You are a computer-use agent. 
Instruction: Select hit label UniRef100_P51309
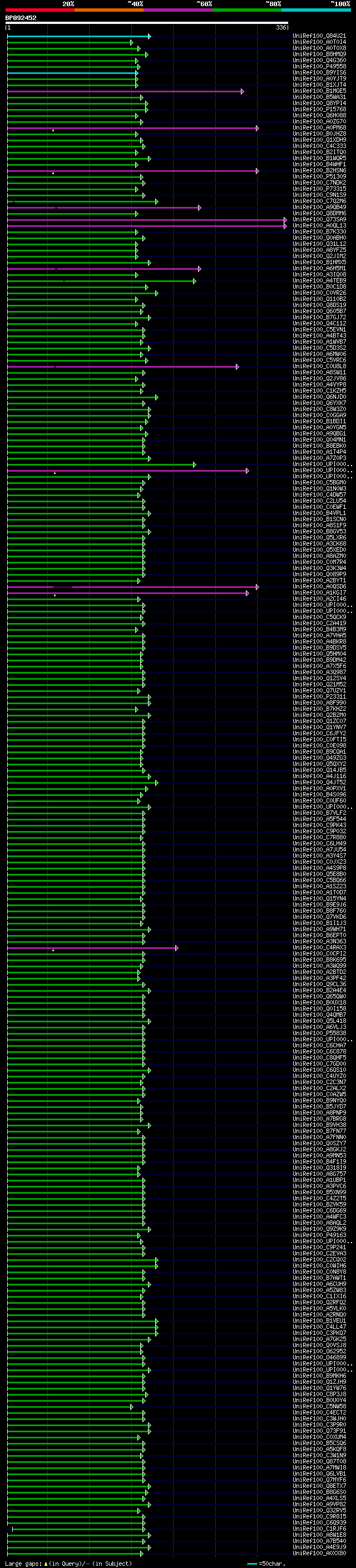click(x=319, y=176)
